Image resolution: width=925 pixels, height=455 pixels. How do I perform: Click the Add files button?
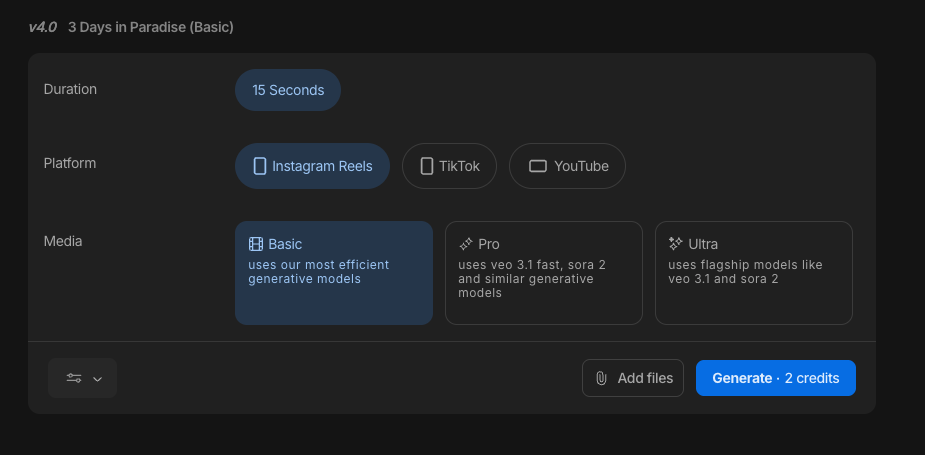click(x=633, y=378)
